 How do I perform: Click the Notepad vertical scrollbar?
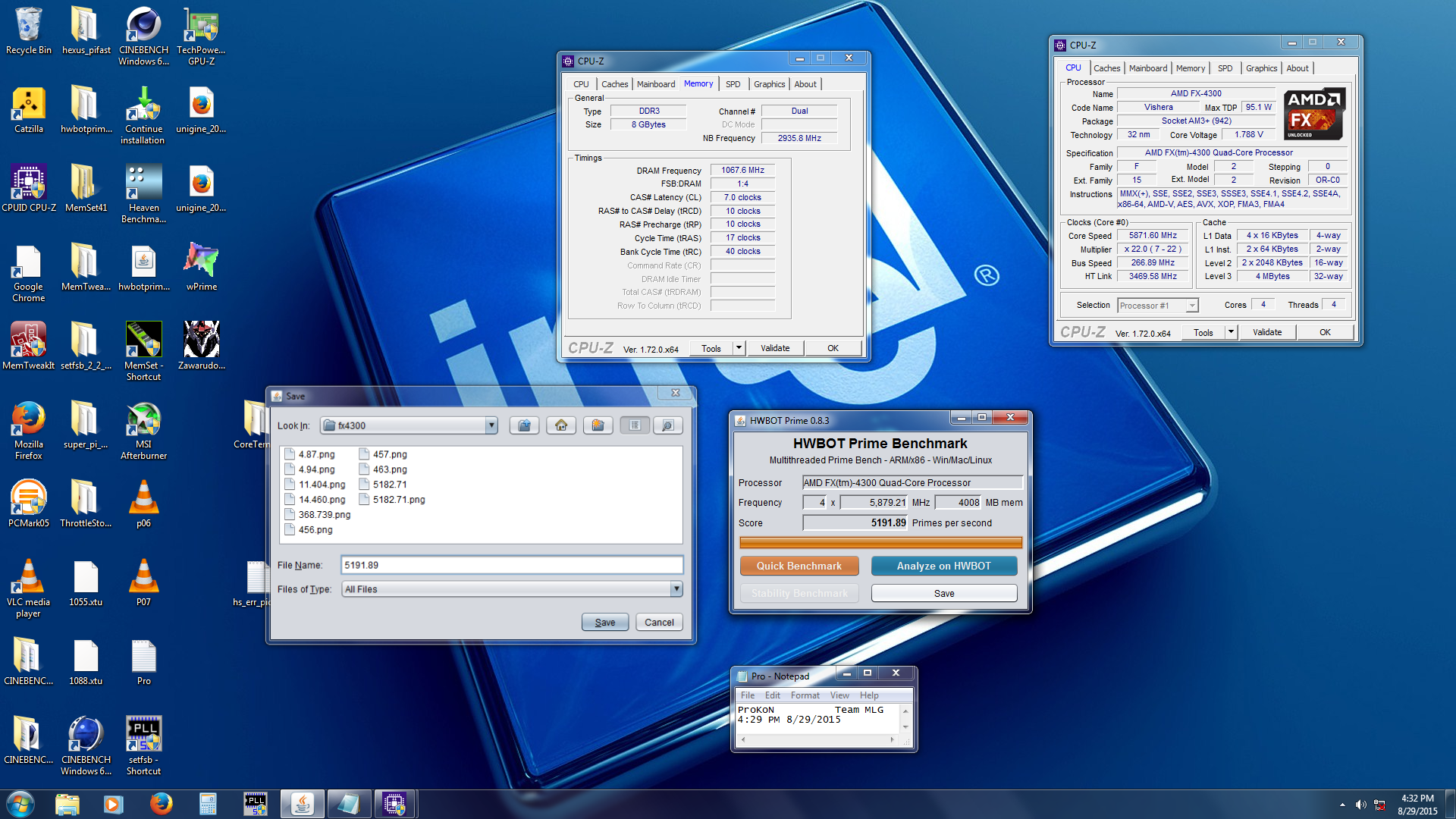(905, 719)
